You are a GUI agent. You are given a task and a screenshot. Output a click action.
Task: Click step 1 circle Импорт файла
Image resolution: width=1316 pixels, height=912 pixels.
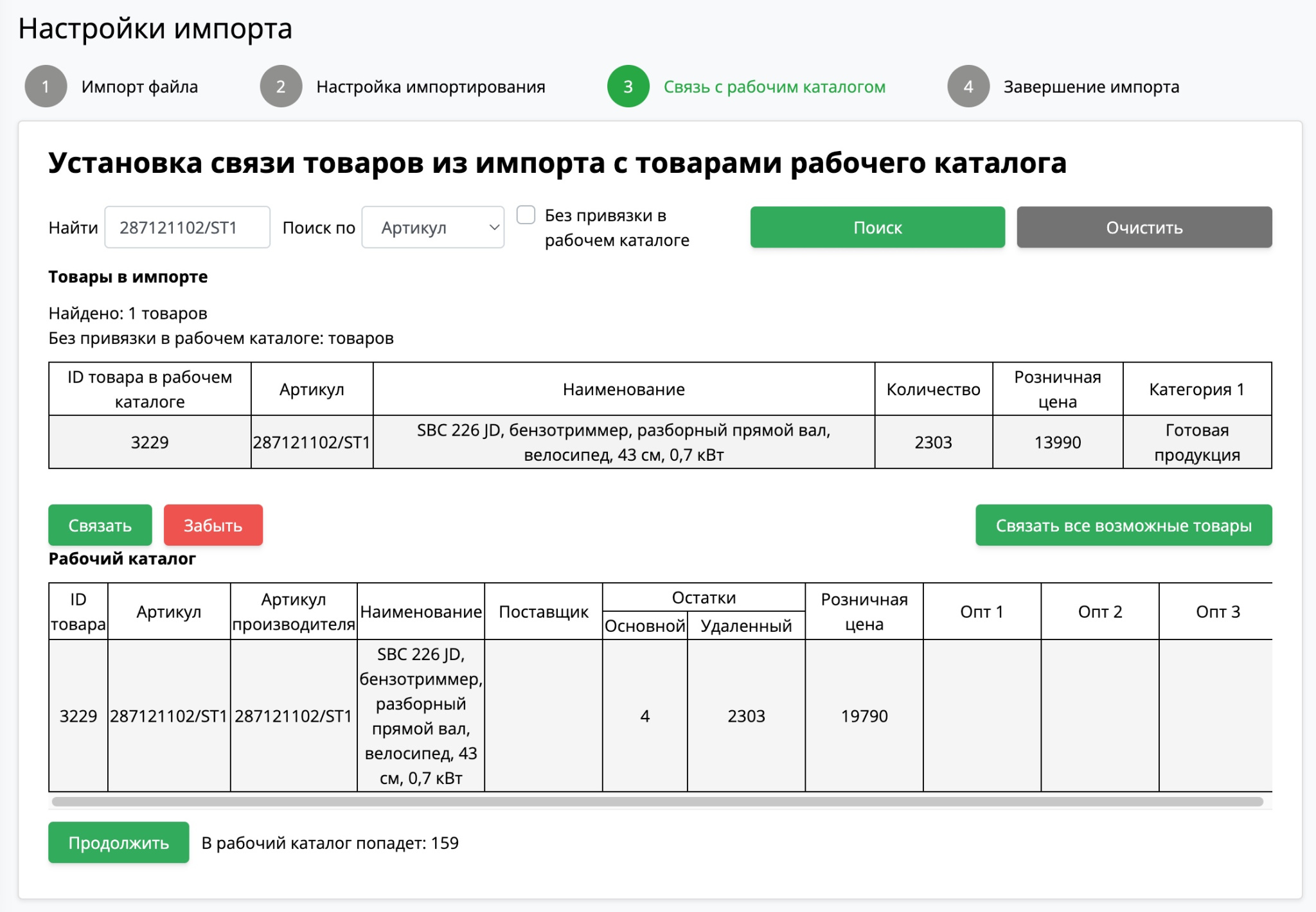click(x=46, y=86)
